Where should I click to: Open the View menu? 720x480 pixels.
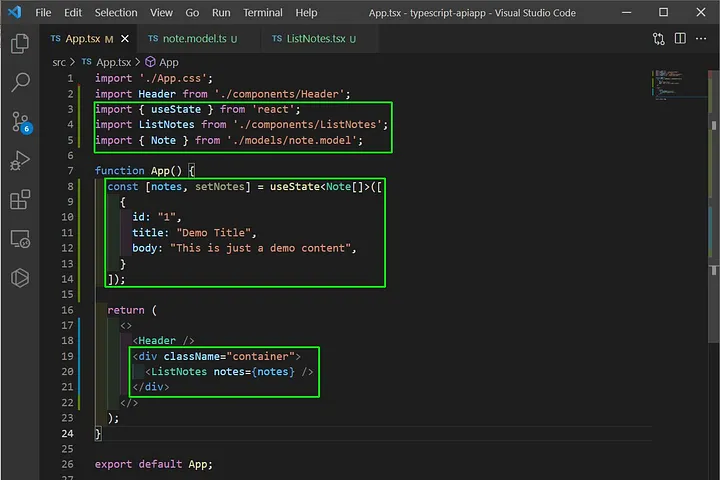pos(161,12)
